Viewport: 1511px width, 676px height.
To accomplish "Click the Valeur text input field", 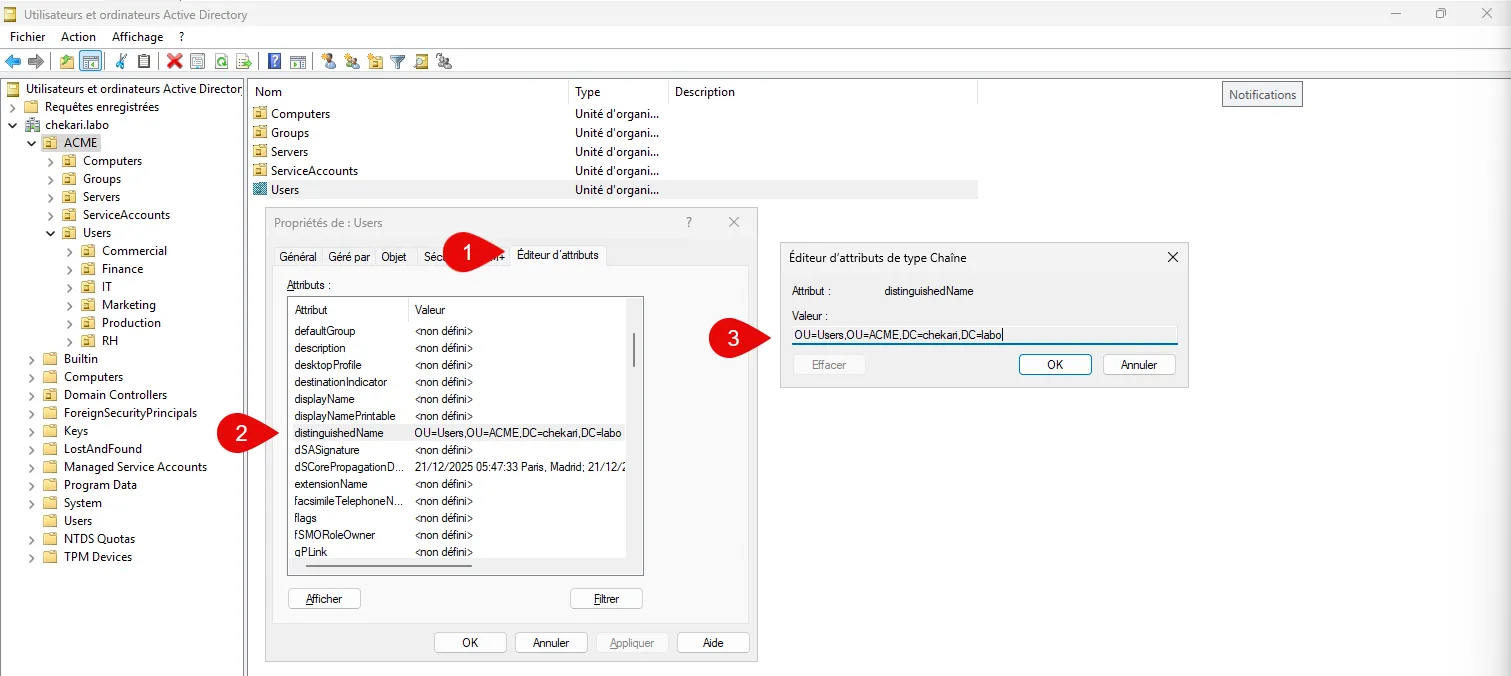I will (984, 335).
